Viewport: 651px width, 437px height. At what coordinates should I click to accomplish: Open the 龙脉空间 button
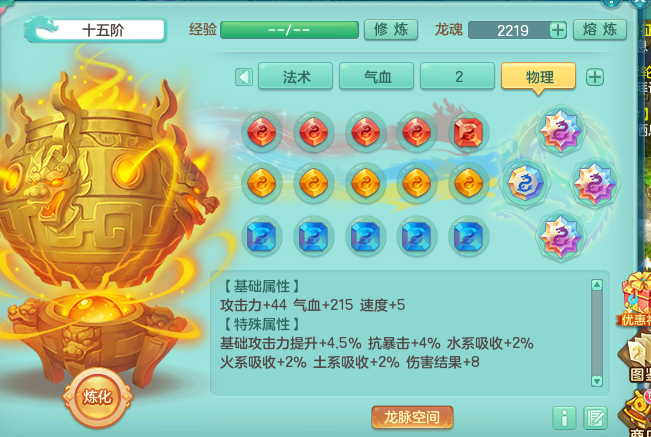tap(412, 417)
